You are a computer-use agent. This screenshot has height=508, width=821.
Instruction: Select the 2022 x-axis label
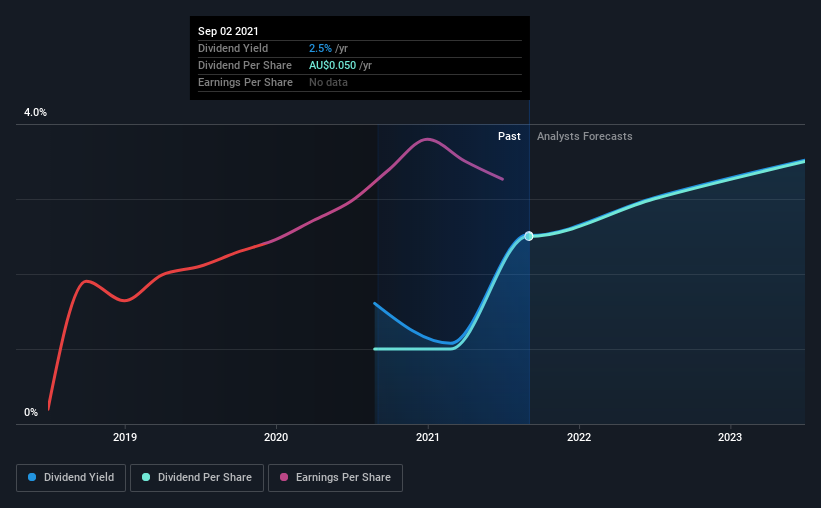[579, 437]
